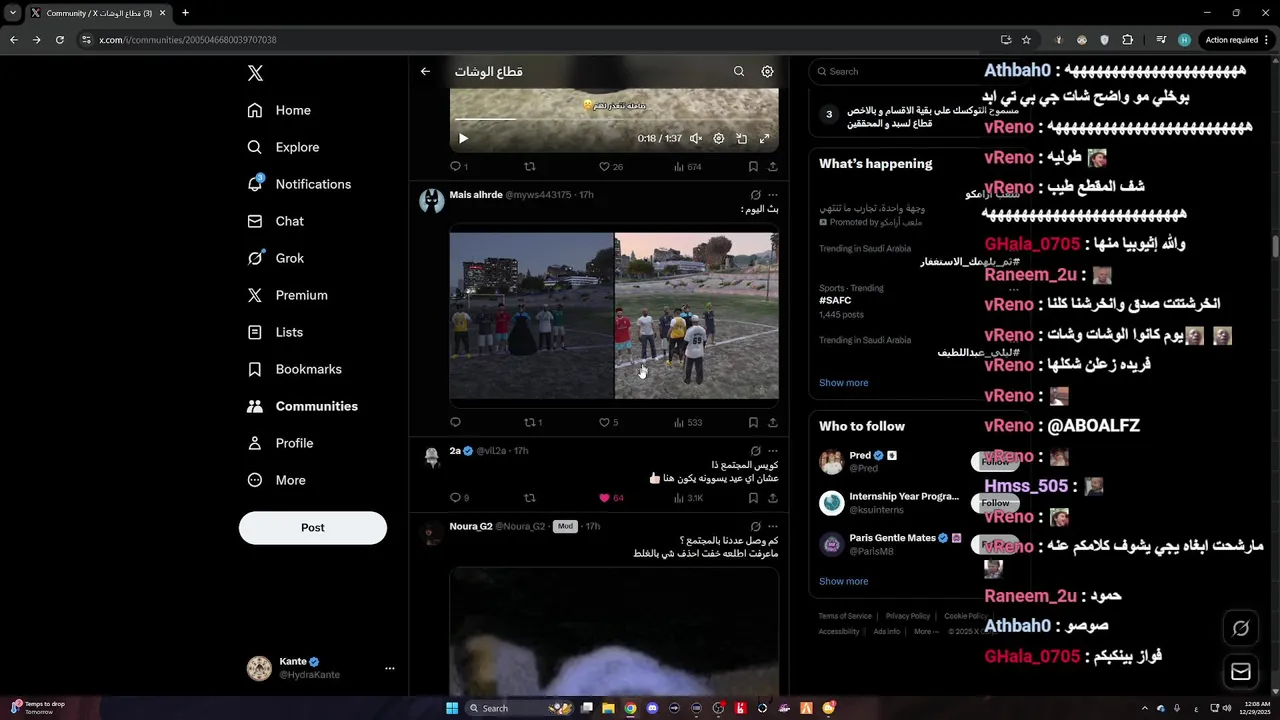1280x720 pixels.
Task: Open Bookmarks from the sidebar
Action: click(295, 369)
